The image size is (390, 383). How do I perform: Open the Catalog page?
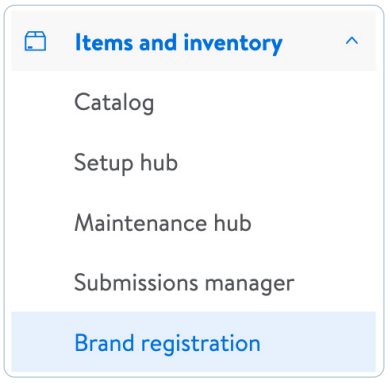tap(114, 102)
